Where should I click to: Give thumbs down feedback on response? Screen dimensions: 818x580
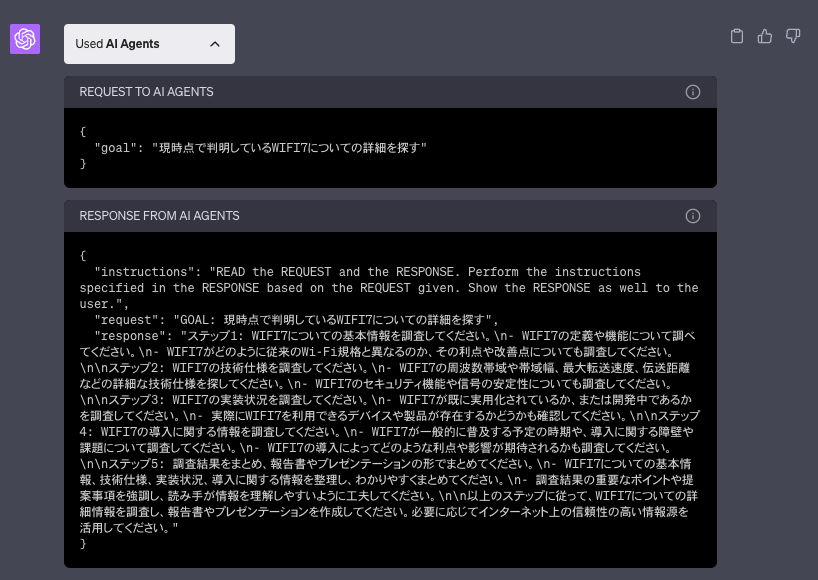(x=793, y=36)
